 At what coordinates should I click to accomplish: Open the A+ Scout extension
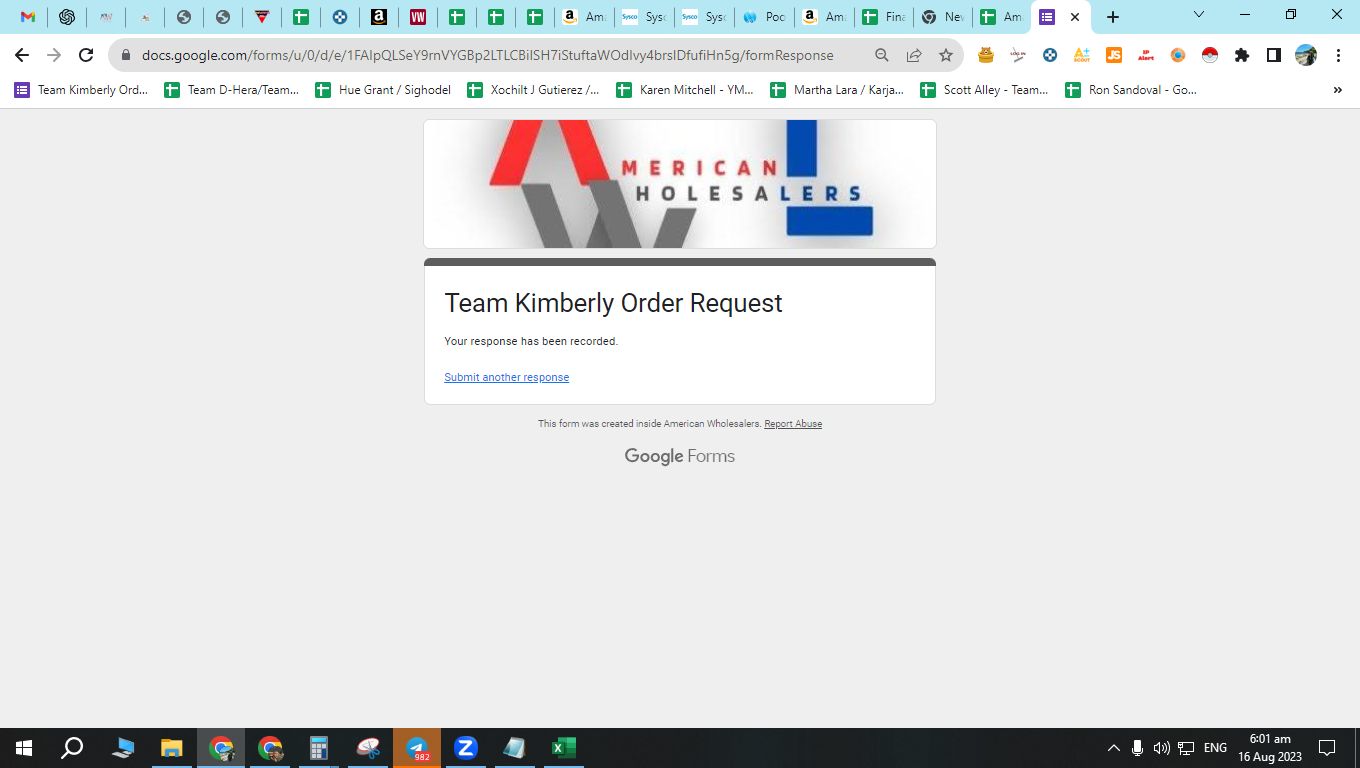1082,56
